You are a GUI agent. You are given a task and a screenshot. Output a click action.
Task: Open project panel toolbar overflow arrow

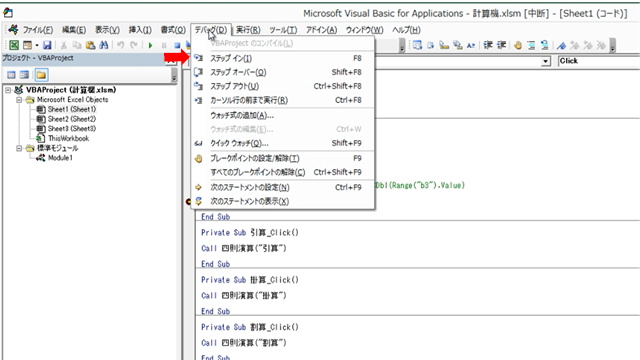pos(174,75)
